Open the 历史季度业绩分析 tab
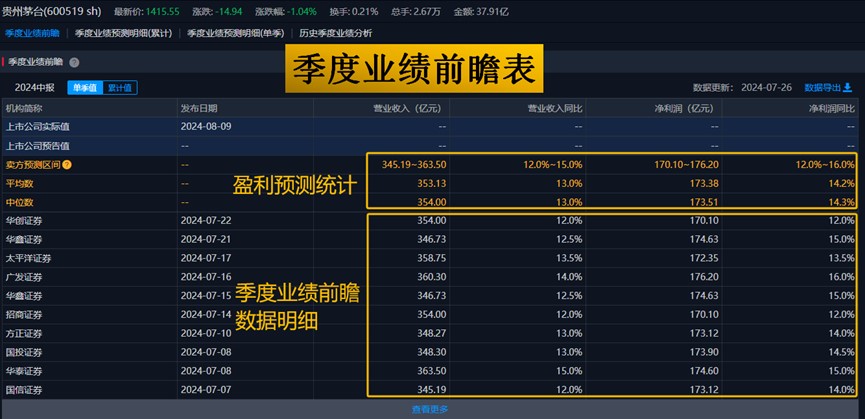This screenshot has height=419, width=865. [x=336, y=33]
